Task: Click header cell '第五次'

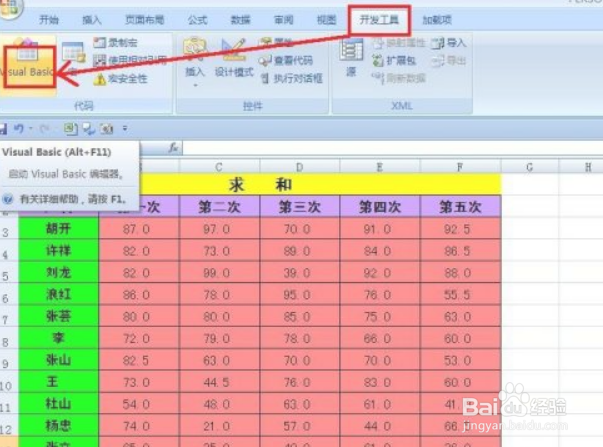Action: tap(460, 207)
